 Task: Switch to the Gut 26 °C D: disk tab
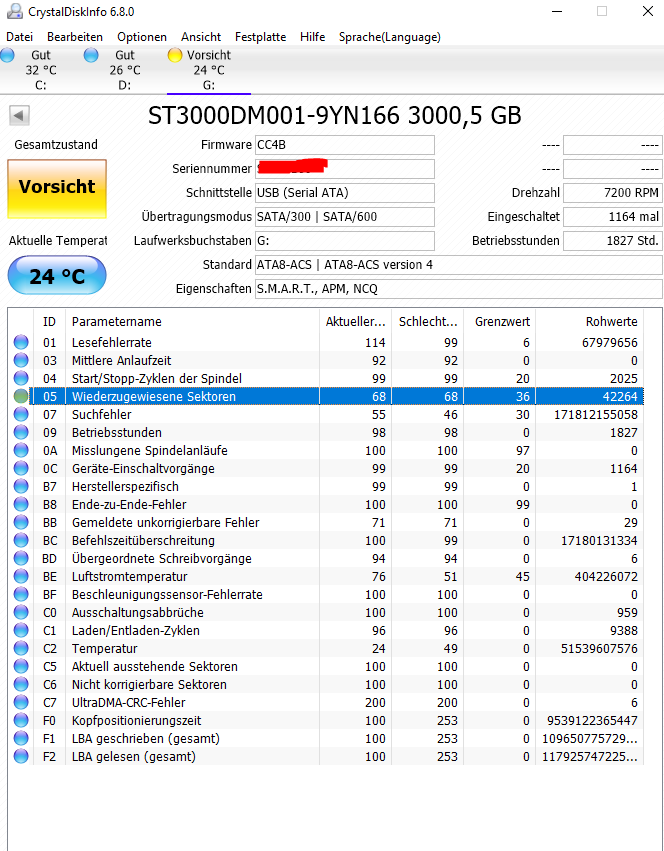pos(124,70)
